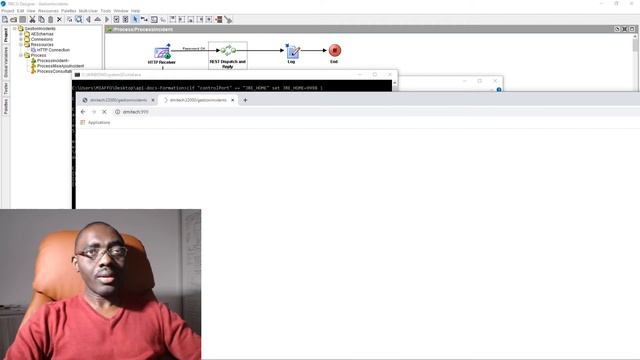The width and height of the screenshot is (640, 360).
Task: Select the arrow selection tool
Action: pos(136,19)
